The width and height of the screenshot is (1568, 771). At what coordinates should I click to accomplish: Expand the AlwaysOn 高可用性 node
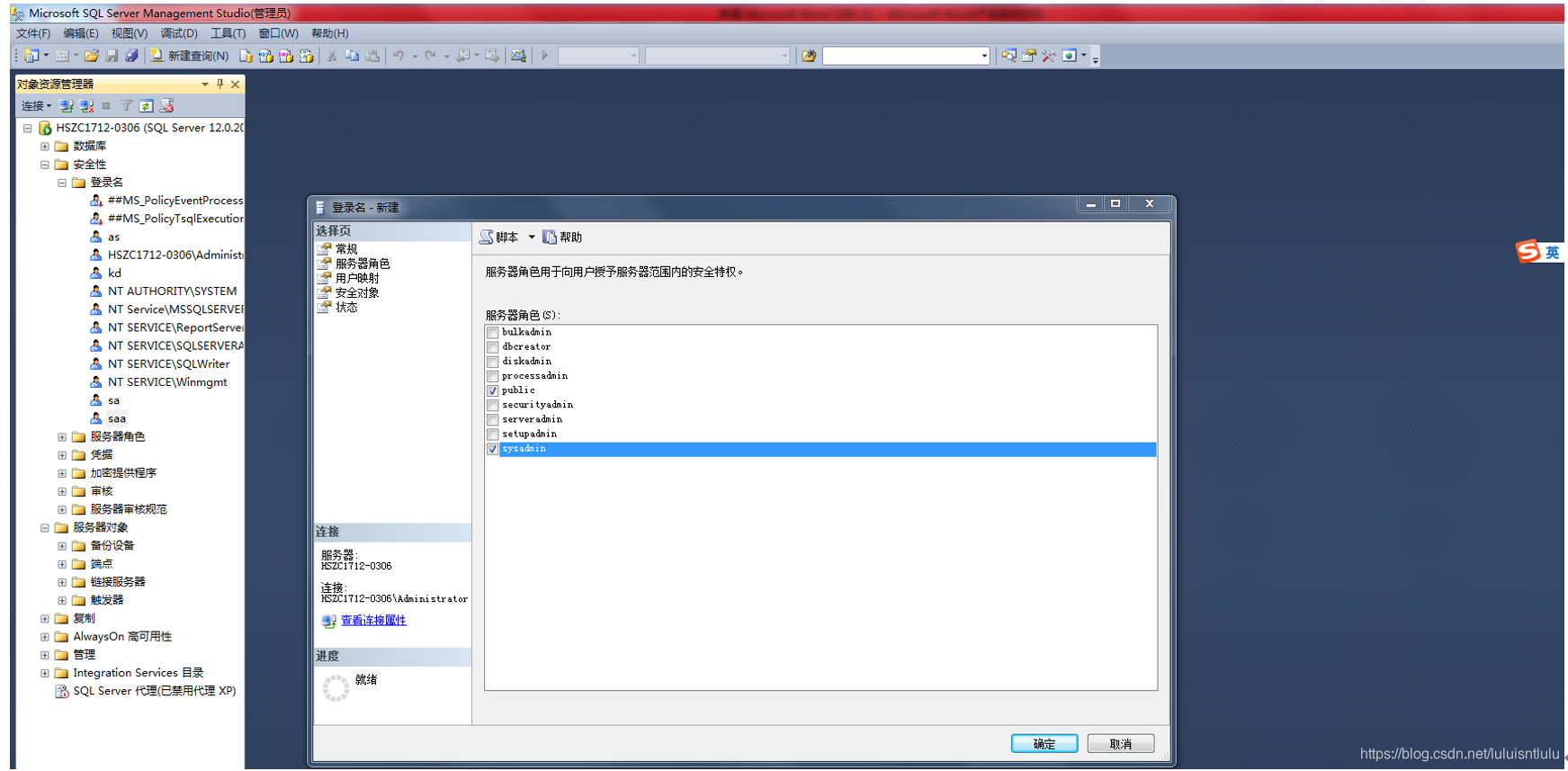(44, 637)
